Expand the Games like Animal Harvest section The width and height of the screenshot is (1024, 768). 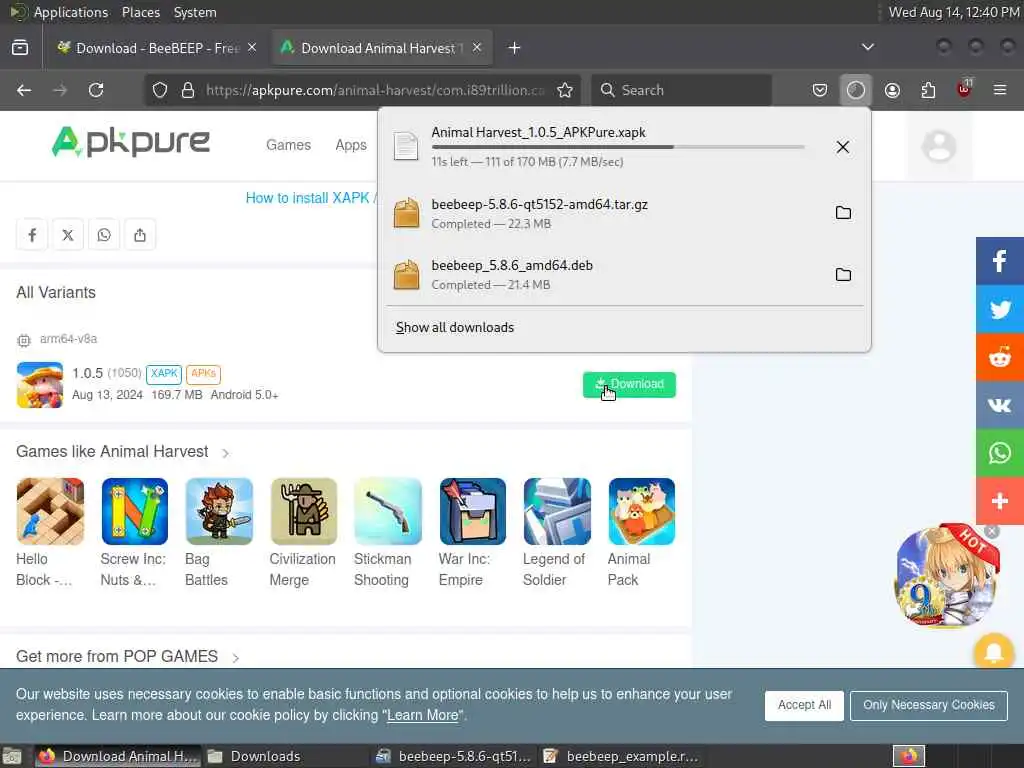(x=225, y=453)
